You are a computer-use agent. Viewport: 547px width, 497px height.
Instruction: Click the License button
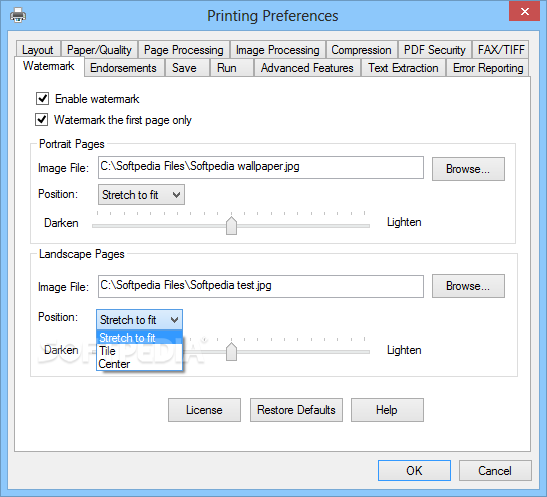(204, 410)
